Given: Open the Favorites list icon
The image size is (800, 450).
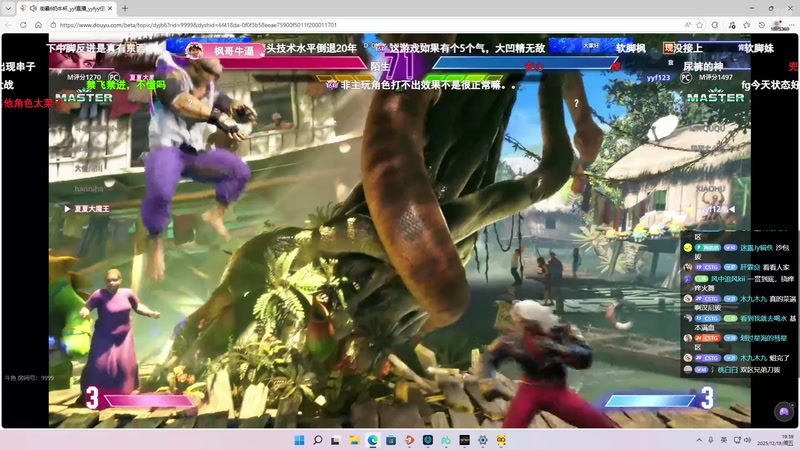Looking at the screenshot, I should pos(746,24).
